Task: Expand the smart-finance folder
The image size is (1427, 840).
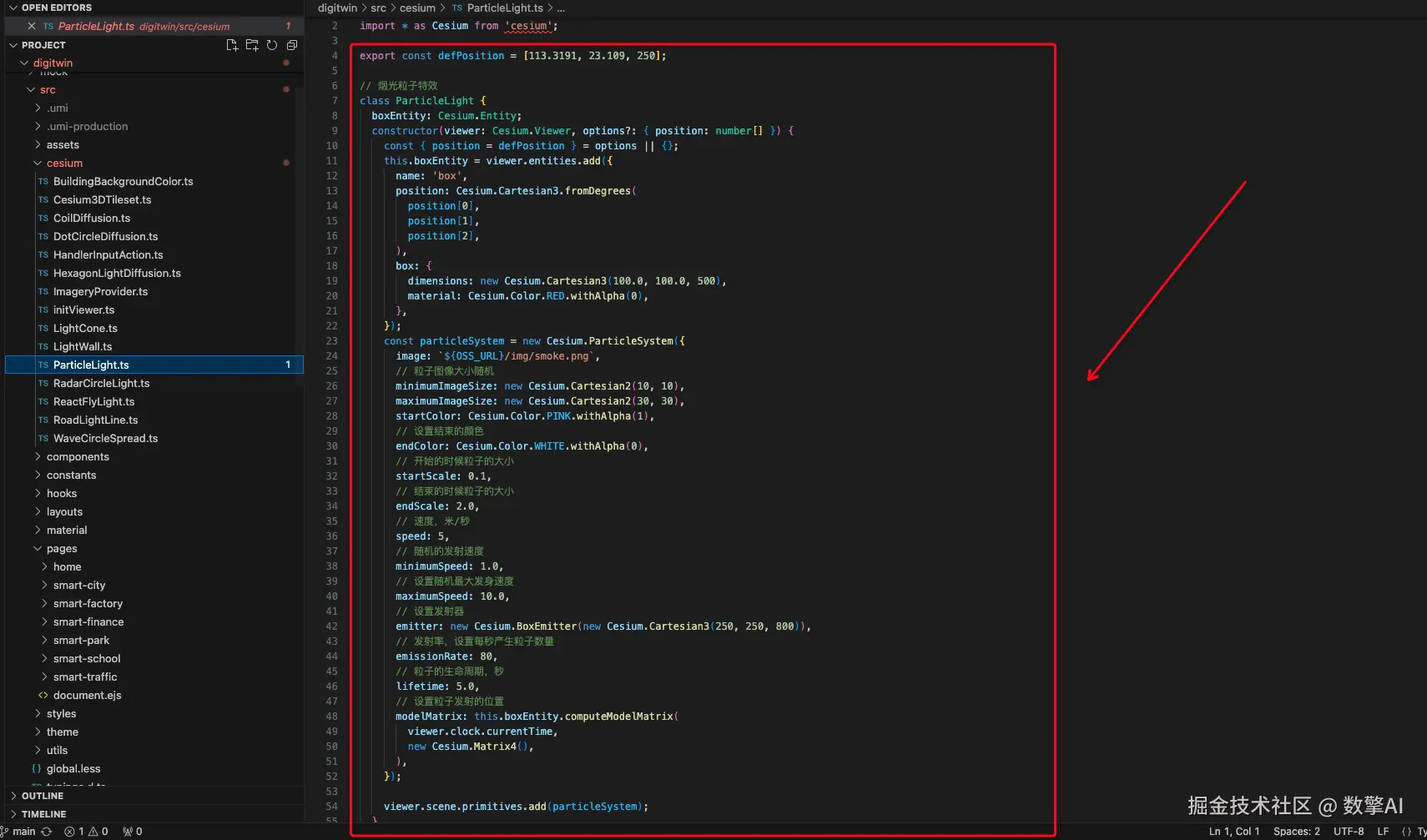Action: [44, 622]
